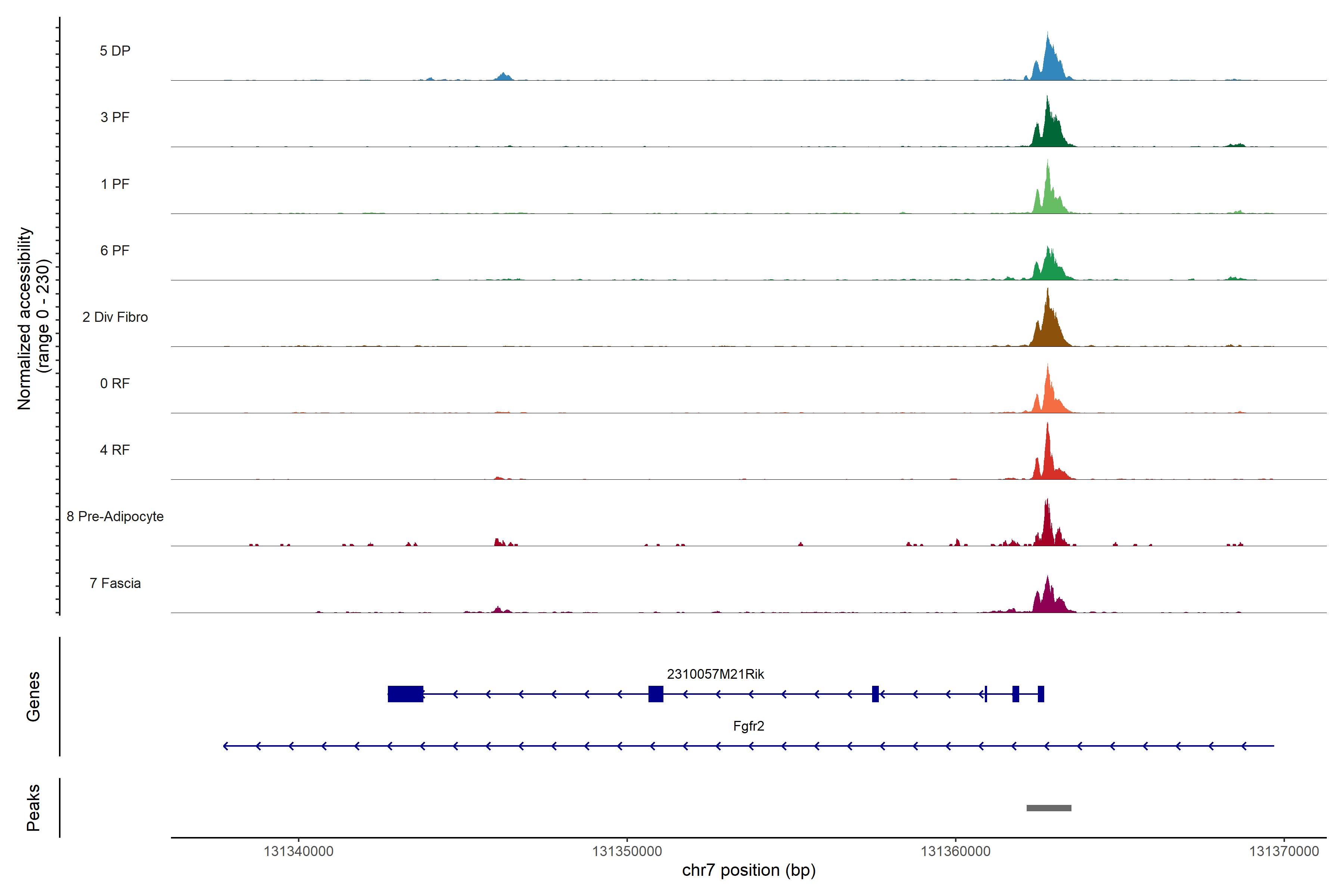
Task: Click the 5 DP track label
Action: click(x=115, y=51)
